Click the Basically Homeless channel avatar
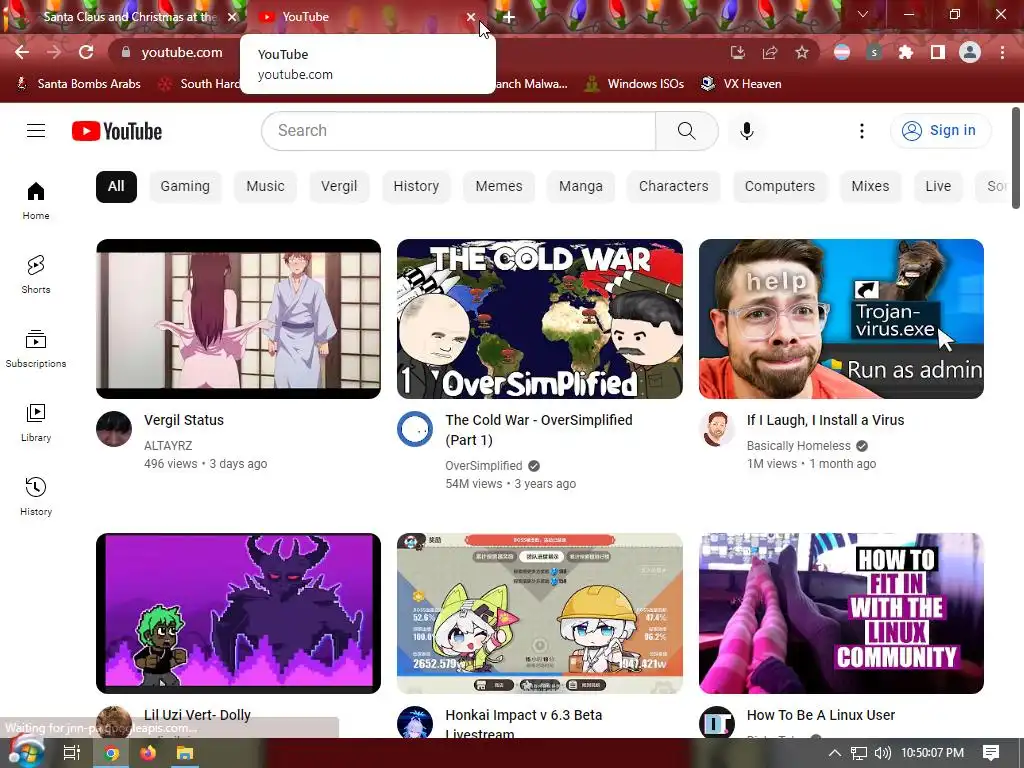Image resolution: width=1024 pixels, height=768 pixels. (716, 429)
